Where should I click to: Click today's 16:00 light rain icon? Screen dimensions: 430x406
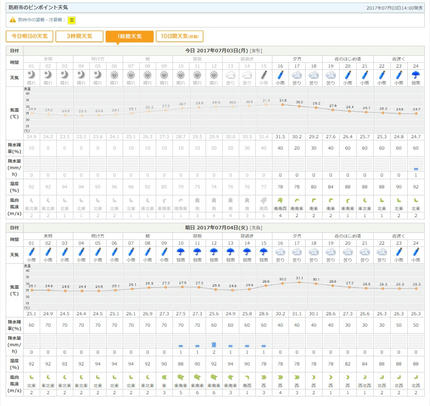(x=280, y=75)
